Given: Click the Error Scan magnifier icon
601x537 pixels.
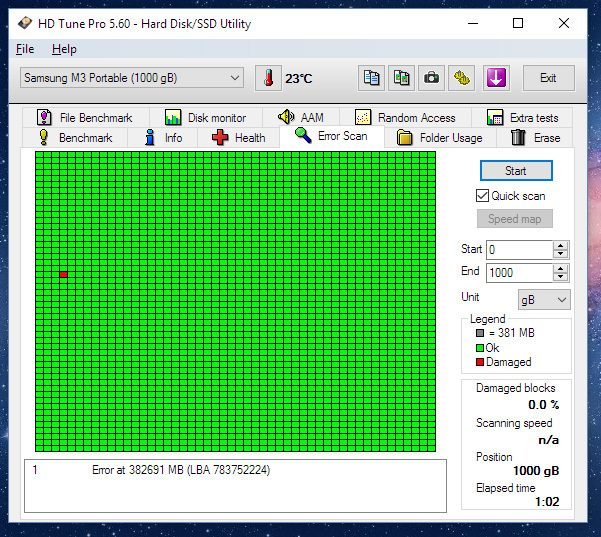Looking at the screenshot, I should [x=303, y=135].
